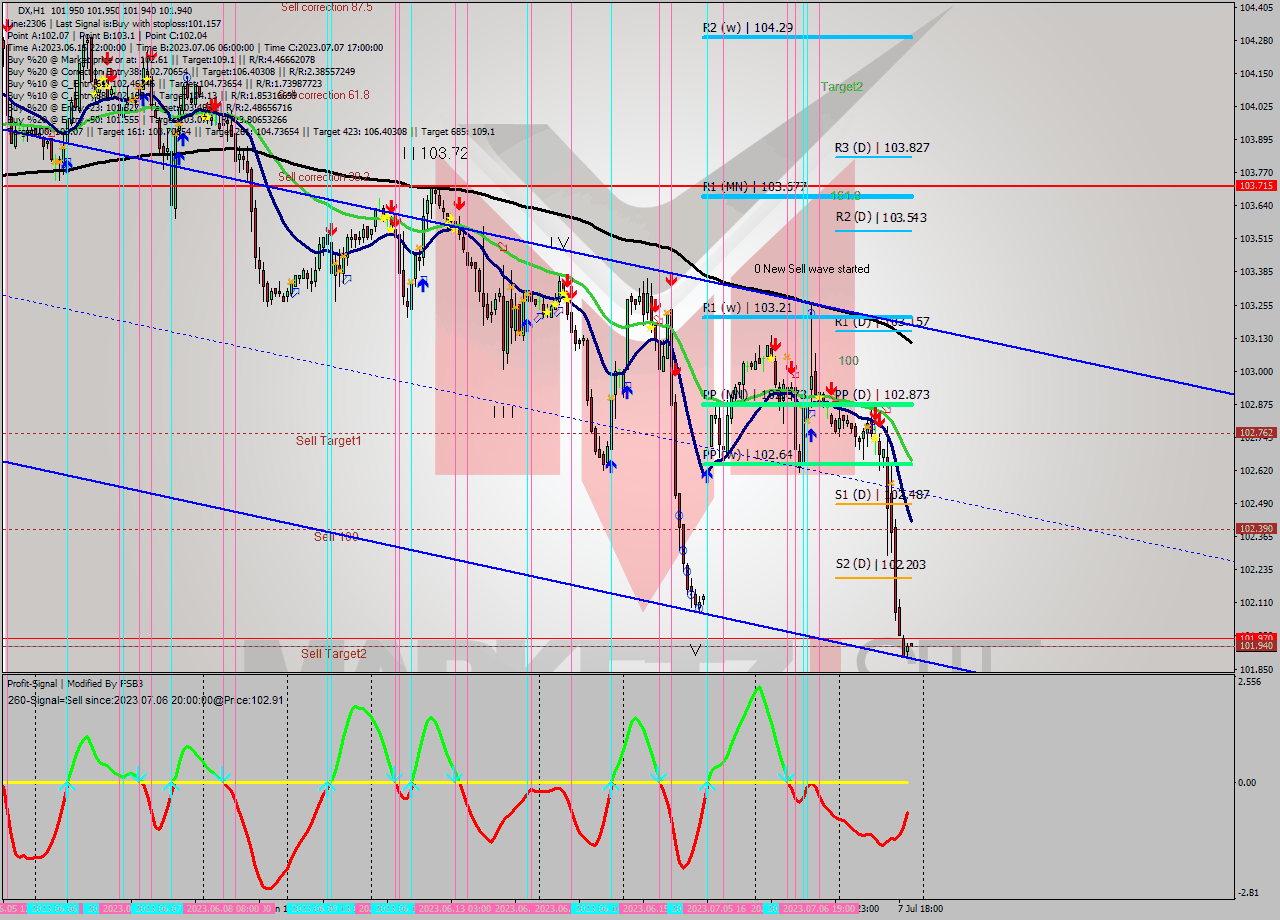The height and width of the screenshot is (920, 1280).
Task: Click the green '100' Fibonacci level label
Action: (x=848, y=360)
